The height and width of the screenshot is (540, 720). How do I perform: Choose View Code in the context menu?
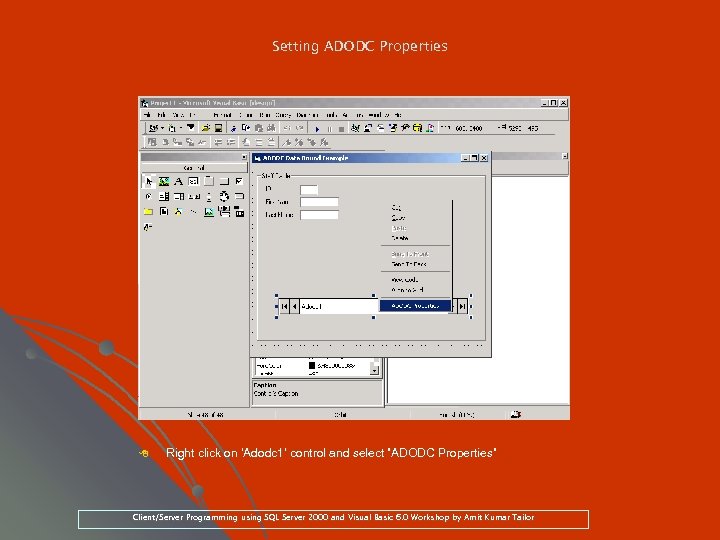pos(415,280)
